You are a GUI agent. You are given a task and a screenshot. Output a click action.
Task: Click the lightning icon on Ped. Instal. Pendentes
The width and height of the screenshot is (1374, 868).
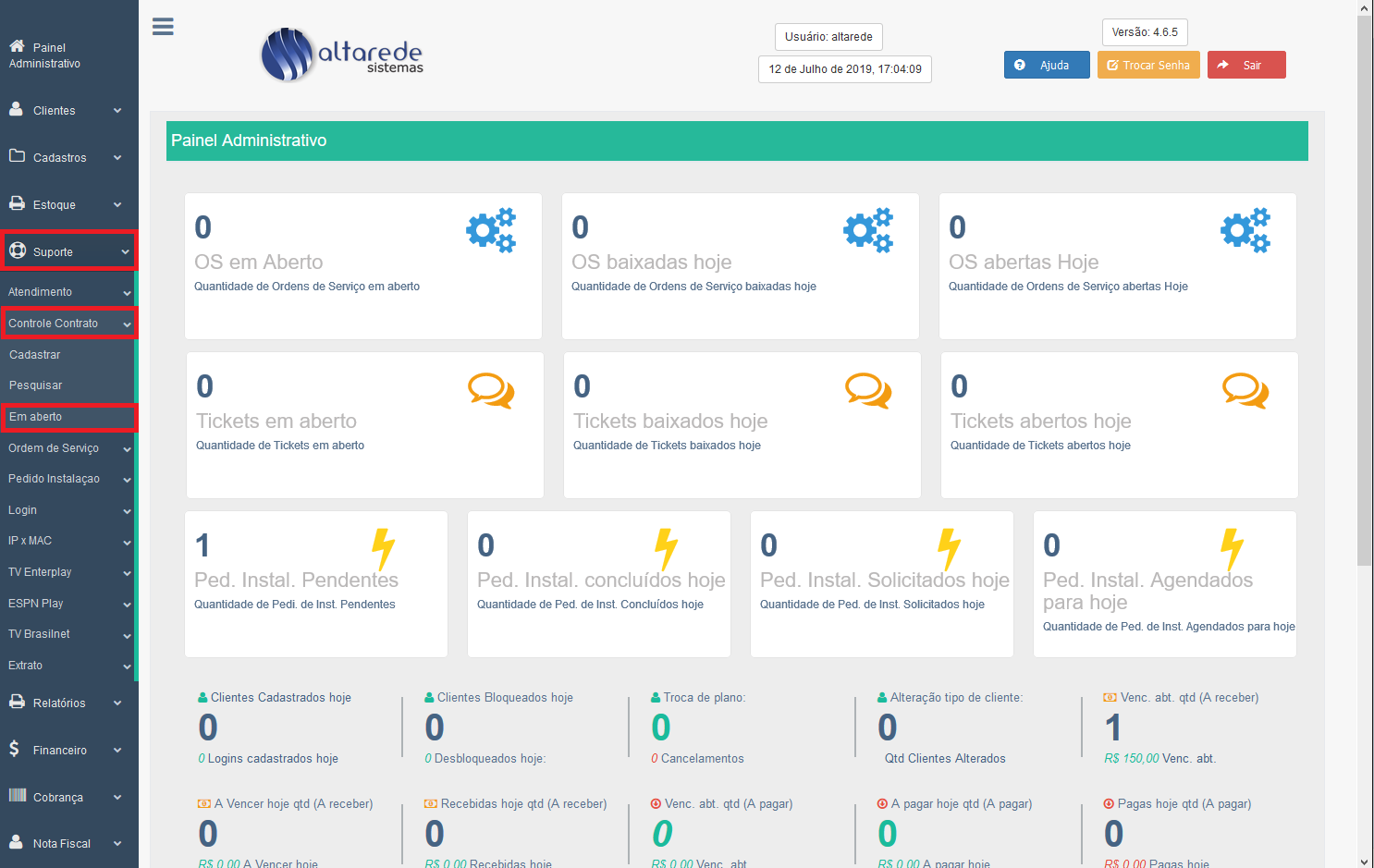point(383,549)
